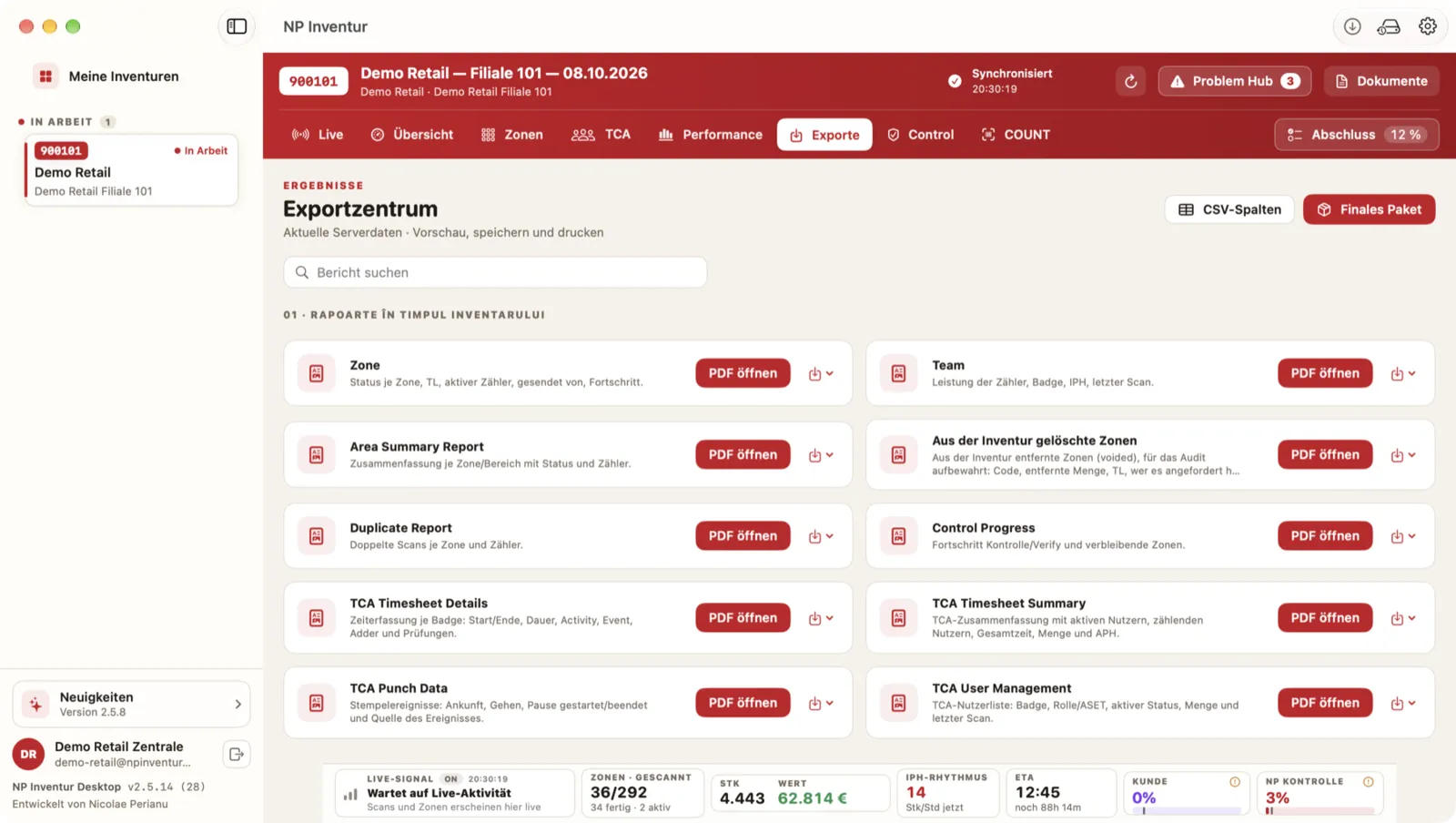Expand the Neuigkeiten Version 2.5.8 chevron

pos(238,704)
